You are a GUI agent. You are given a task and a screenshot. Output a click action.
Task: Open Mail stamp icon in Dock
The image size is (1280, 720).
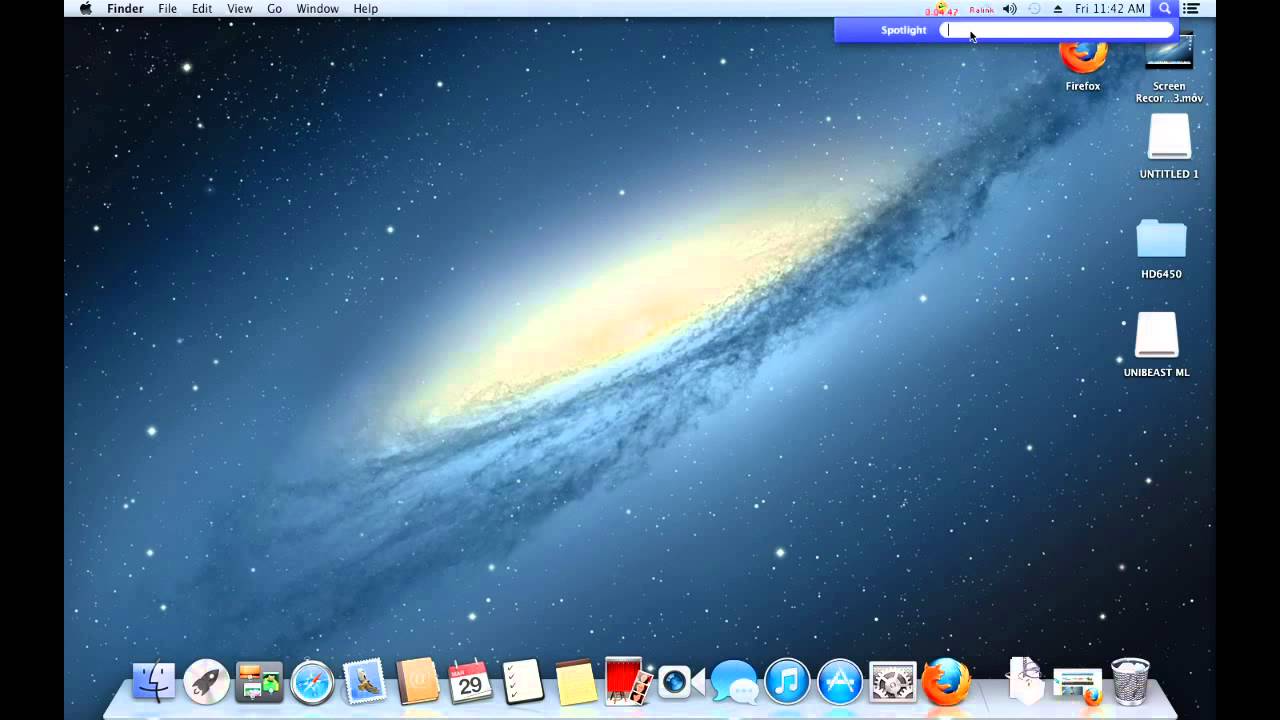[x=365, y=683]
